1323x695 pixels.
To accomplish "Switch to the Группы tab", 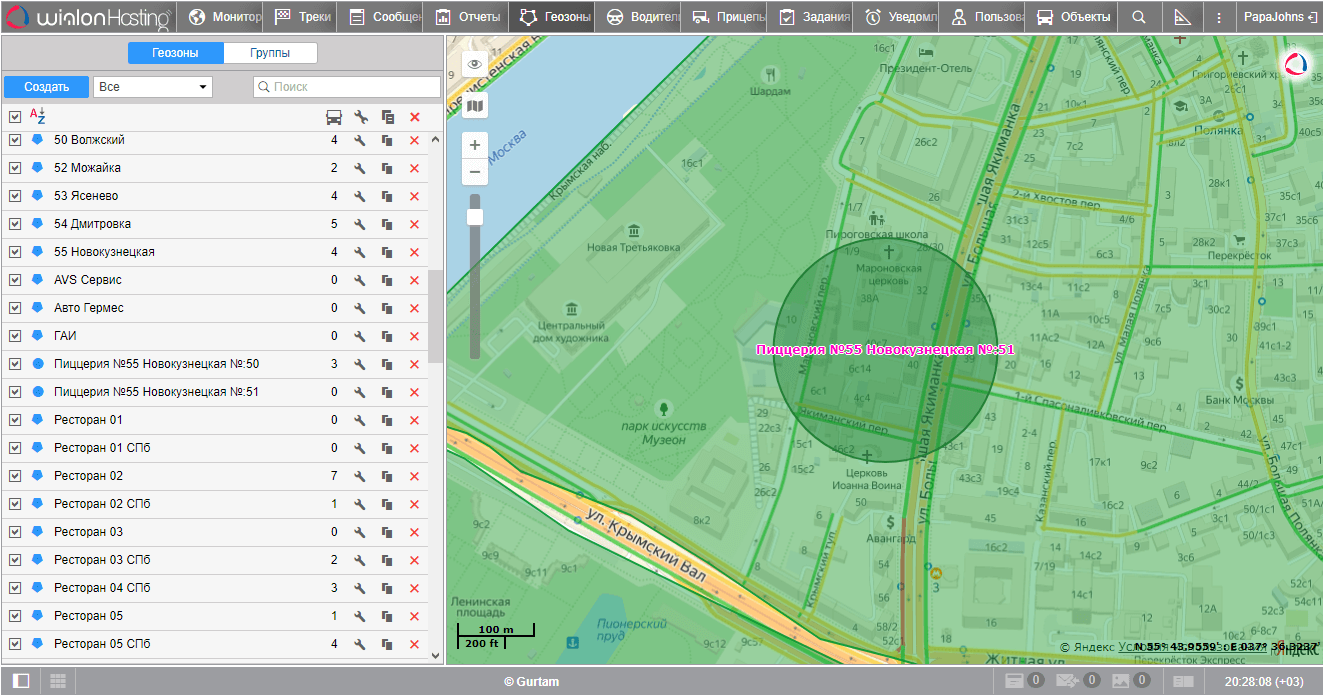I will 270,53.
